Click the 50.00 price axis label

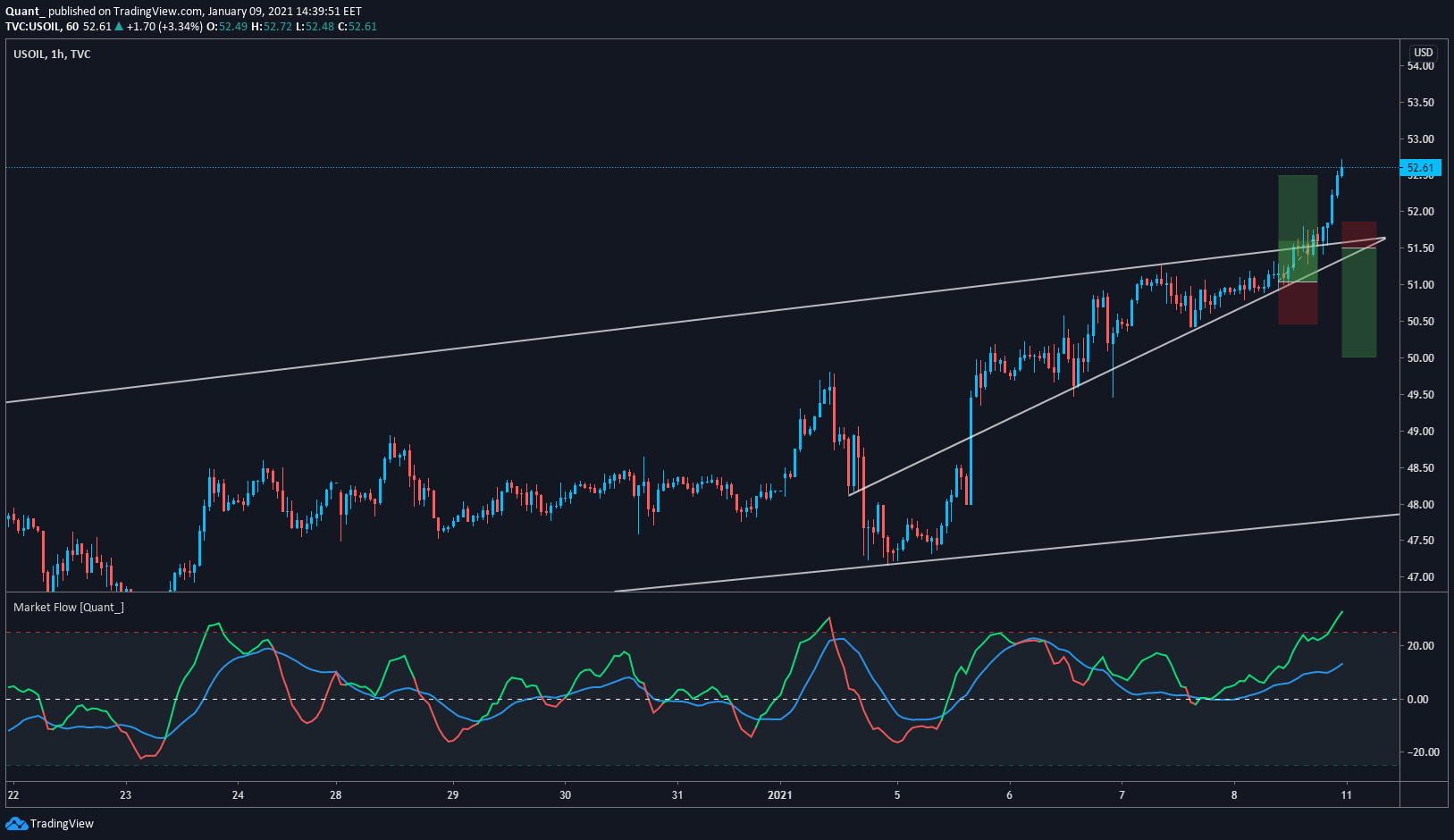1421,358
